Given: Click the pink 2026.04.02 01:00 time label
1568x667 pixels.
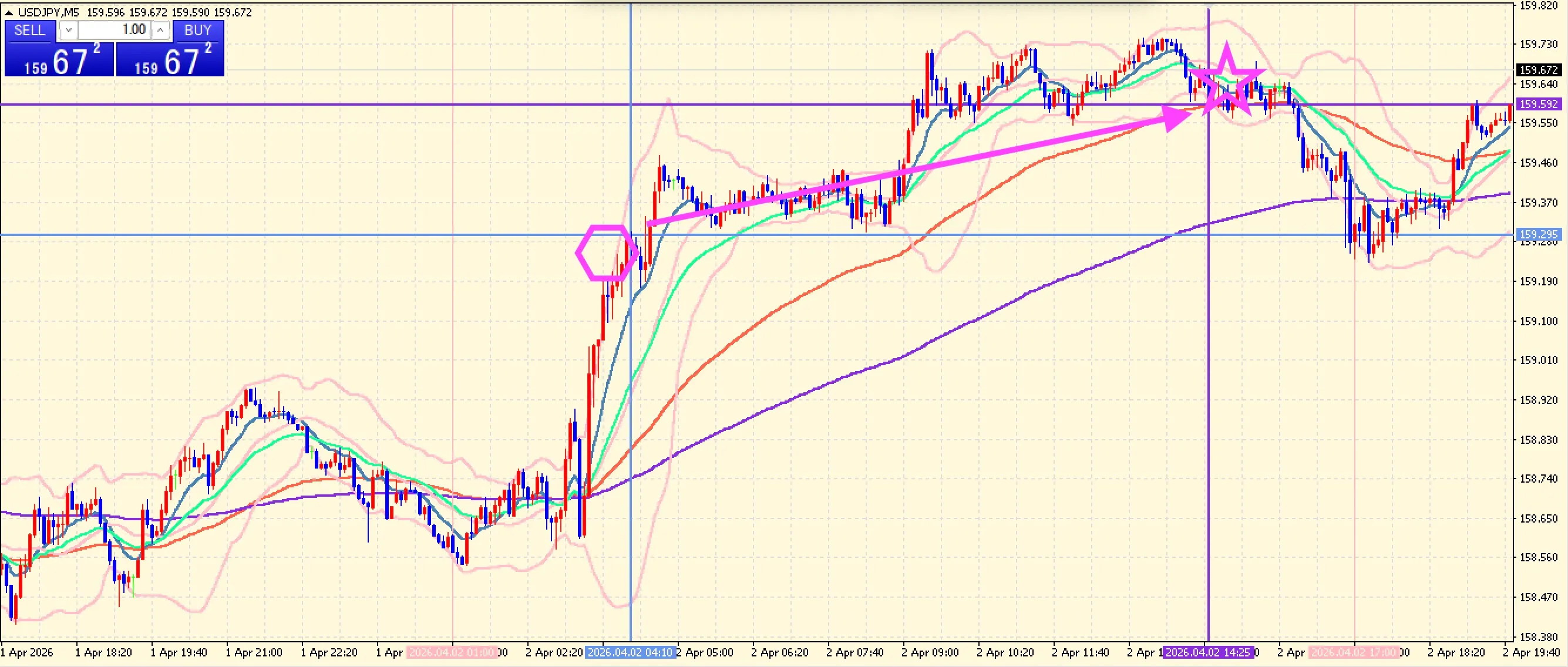Looking at the screenshot, I should coord(452,652).
